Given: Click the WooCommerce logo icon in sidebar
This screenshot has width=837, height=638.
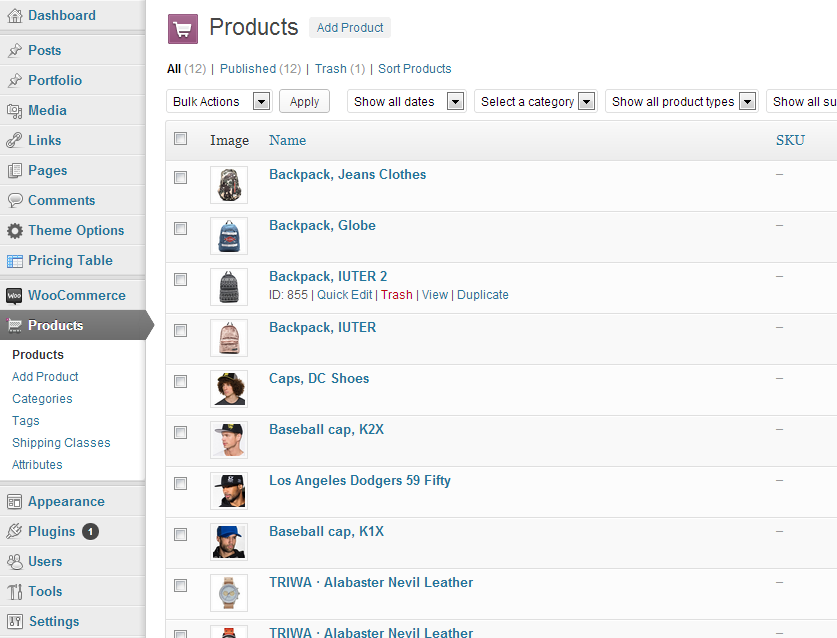Looking at the screenshot, I should coord(14,296).
